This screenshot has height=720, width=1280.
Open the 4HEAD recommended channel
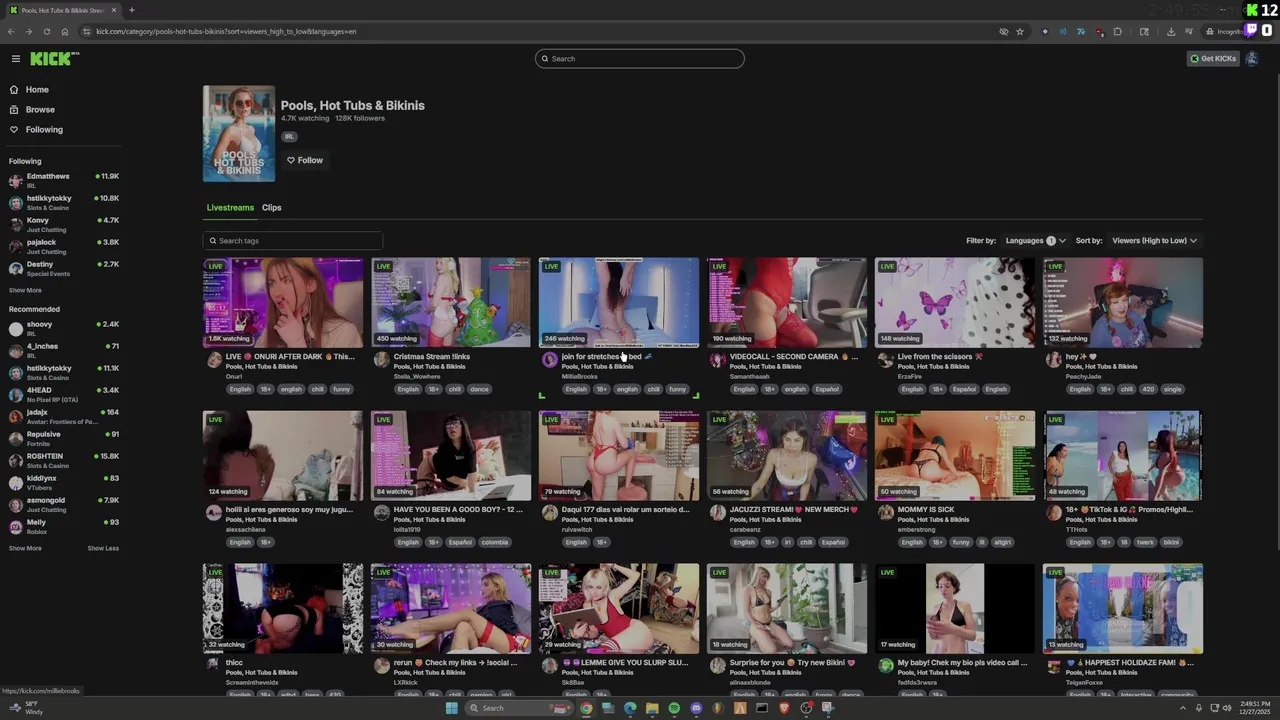click(x=63, y=394)
